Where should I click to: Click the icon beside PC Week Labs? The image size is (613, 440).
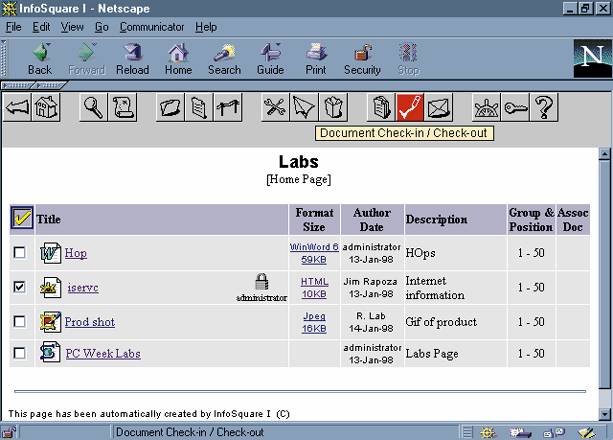[50, 352]
